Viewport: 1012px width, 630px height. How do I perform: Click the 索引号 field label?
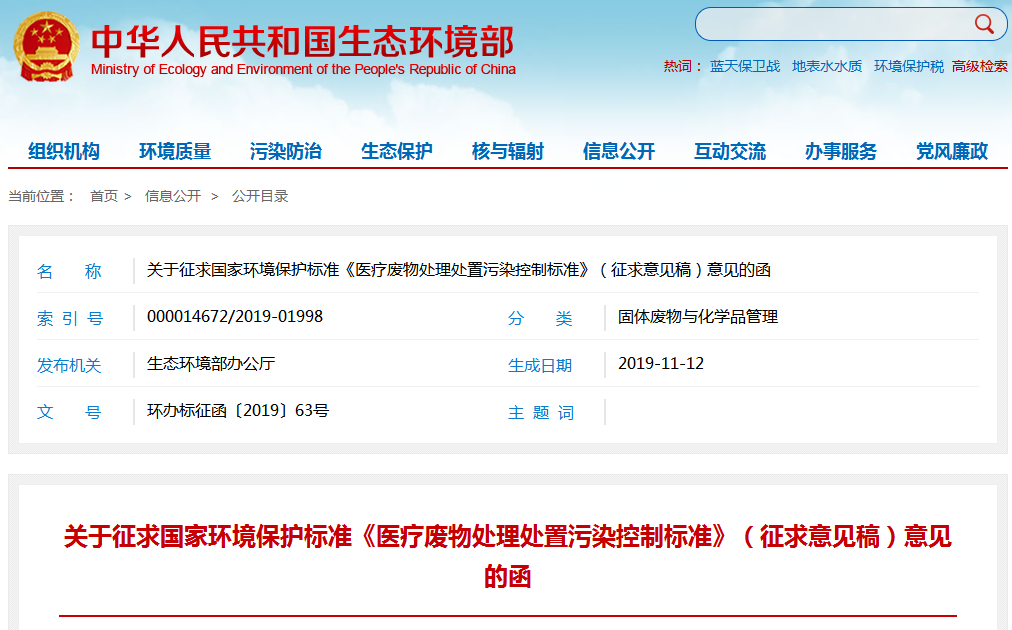pos(70,318)
